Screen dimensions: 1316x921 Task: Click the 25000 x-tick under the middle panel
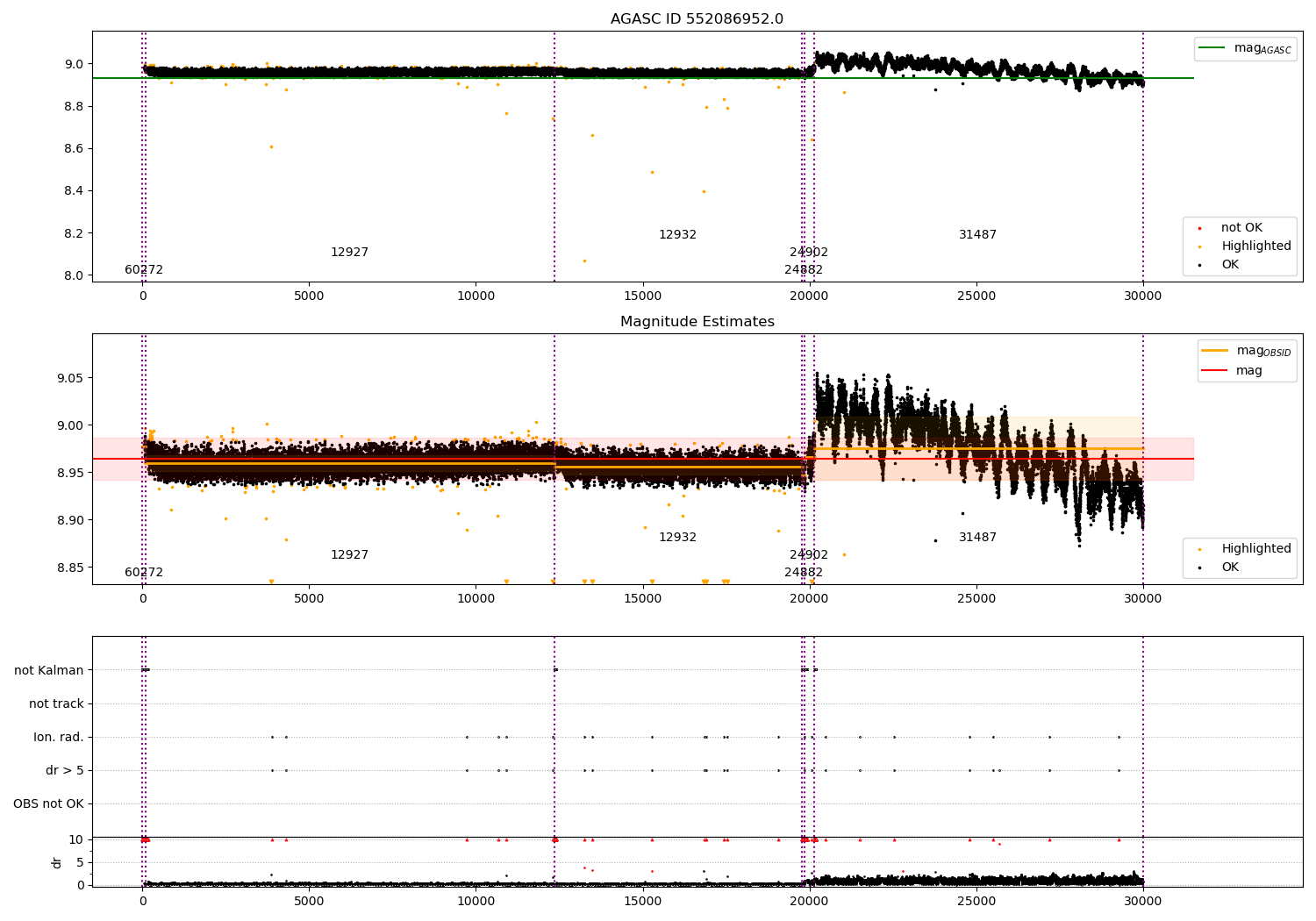[976, 599]
